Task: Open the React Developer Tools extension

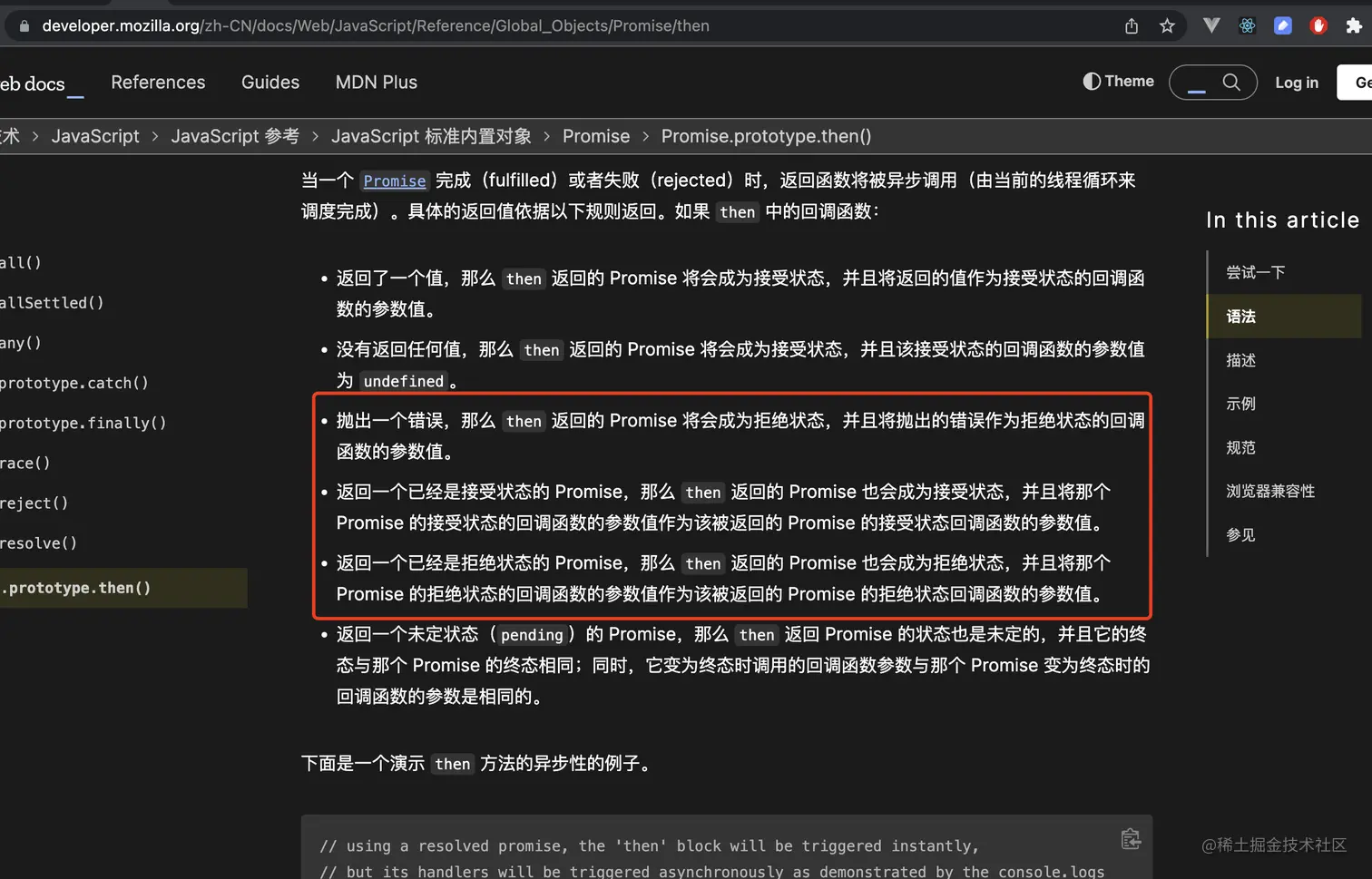Action: point(1247,25)
